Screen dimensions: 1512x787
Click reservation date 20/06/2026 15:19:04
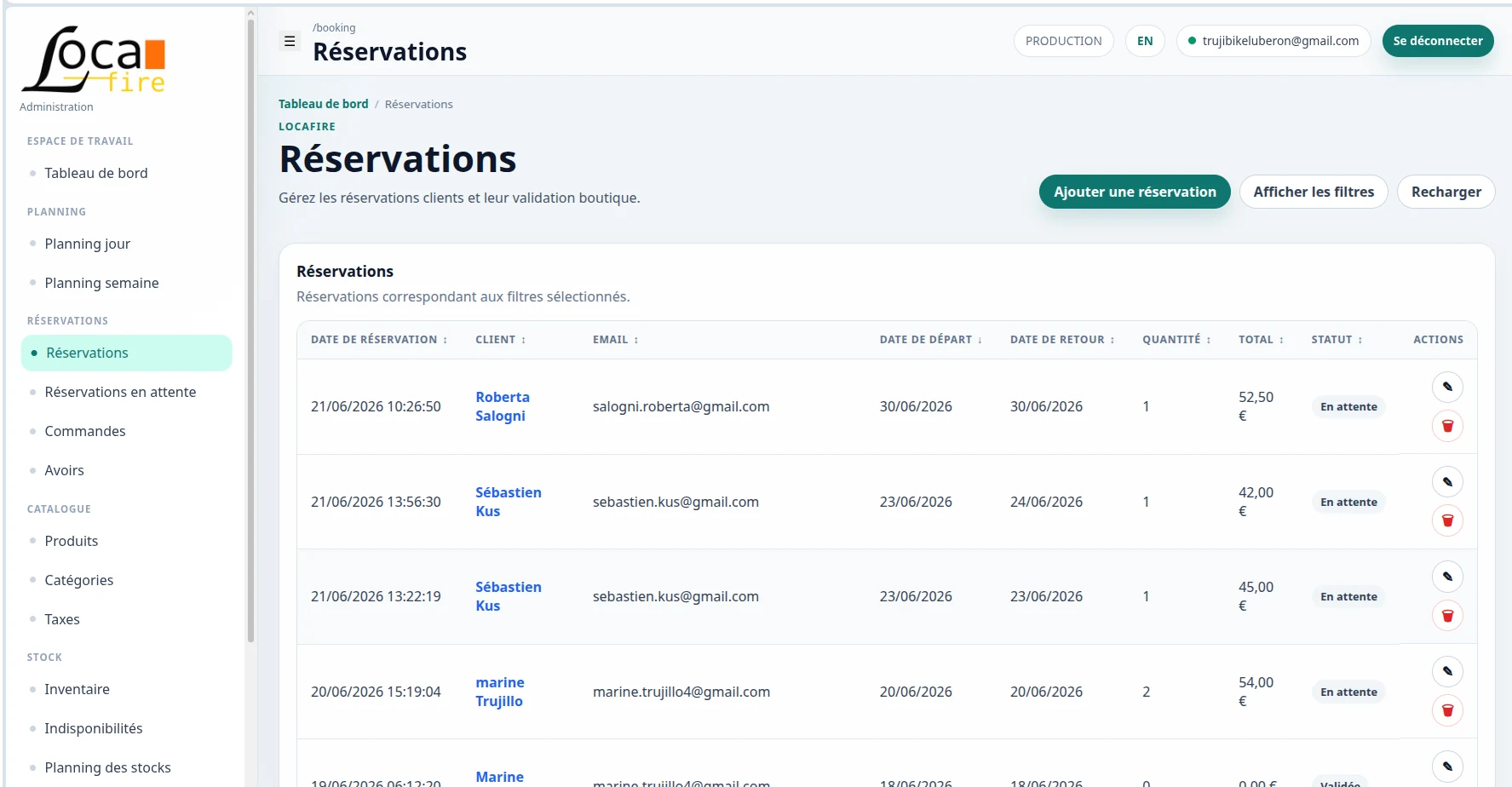tap(376, 692)
